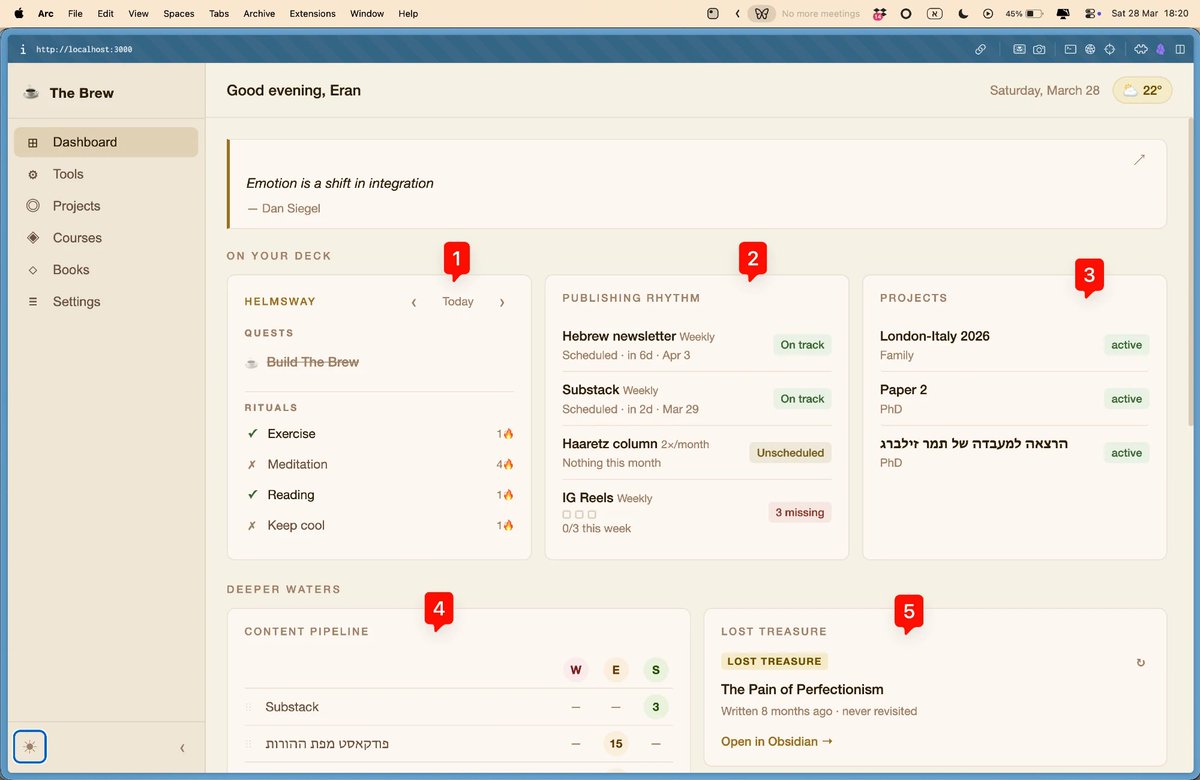Image resolution: width=1200 pixels, height=780 pixels.
Task: Toggle Do Not Disturb moon icon
Action: tap(962, 14)
